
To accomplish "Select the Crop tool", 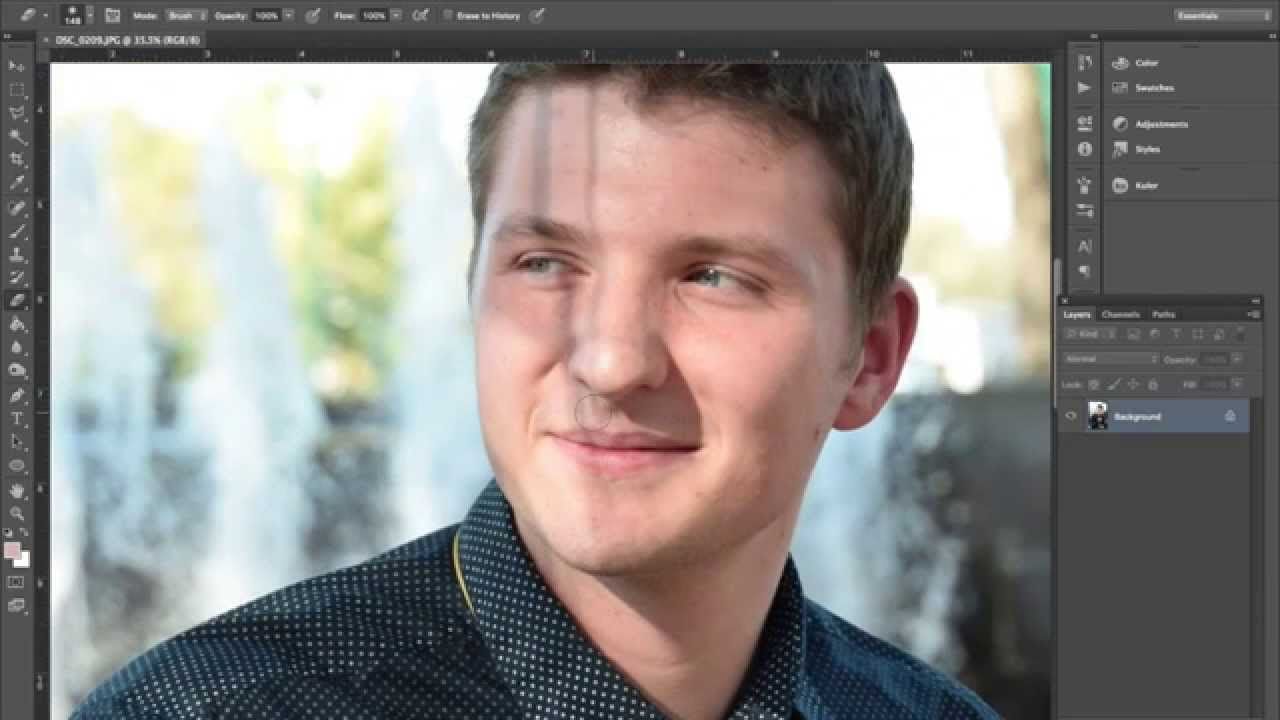I will pyautogui.click(x=17, y=160).
